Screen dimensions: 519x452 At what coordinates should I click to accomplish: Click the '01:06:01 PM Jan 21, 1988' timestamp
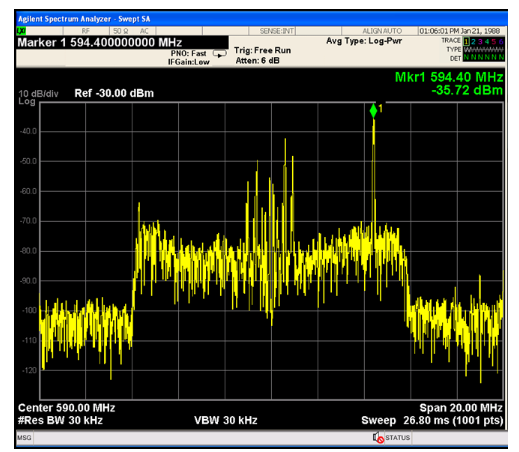click(460, 31)
